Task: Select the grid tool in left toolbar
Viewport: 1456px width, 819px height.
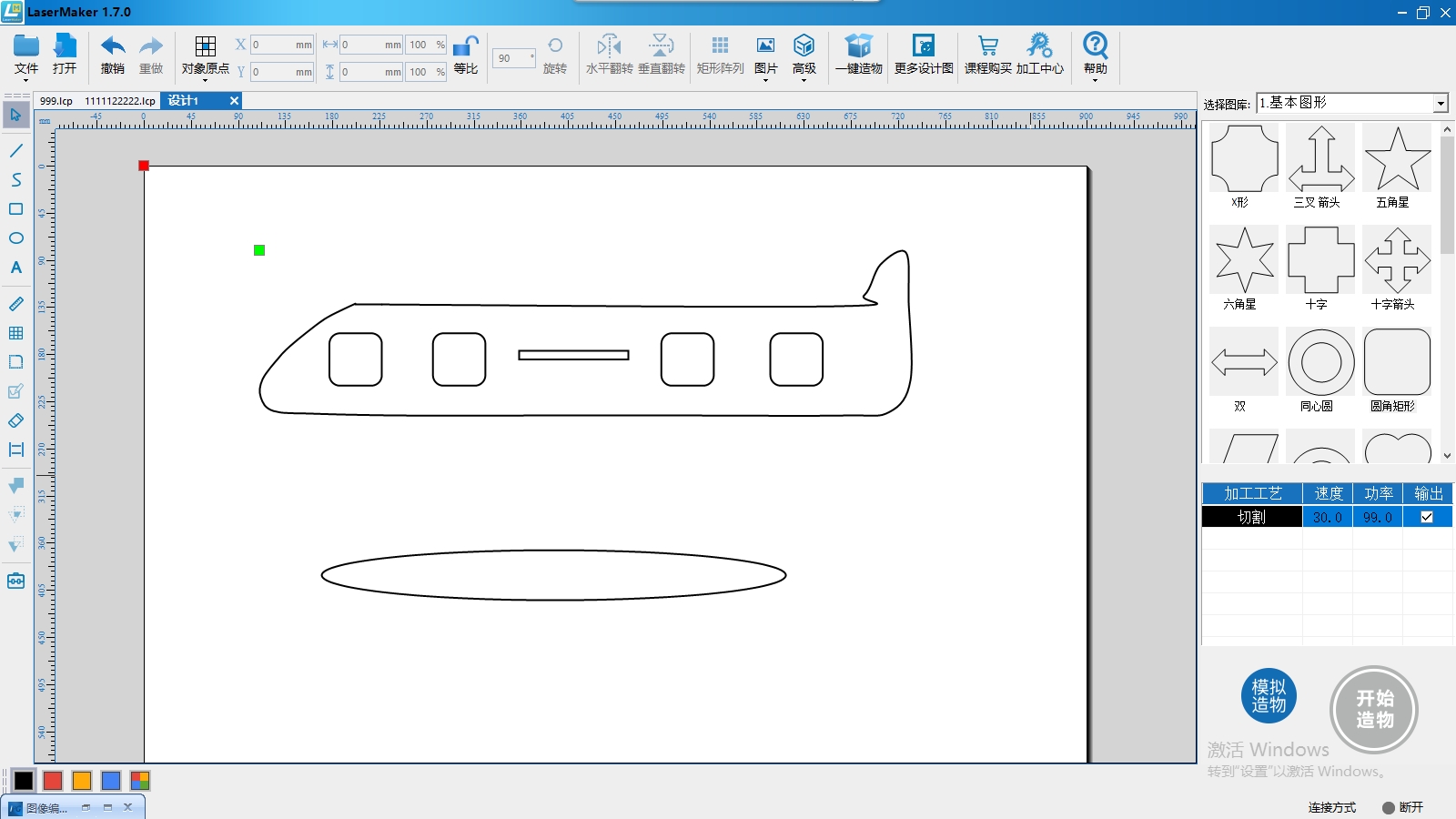Action: click(x=15, y=333)
